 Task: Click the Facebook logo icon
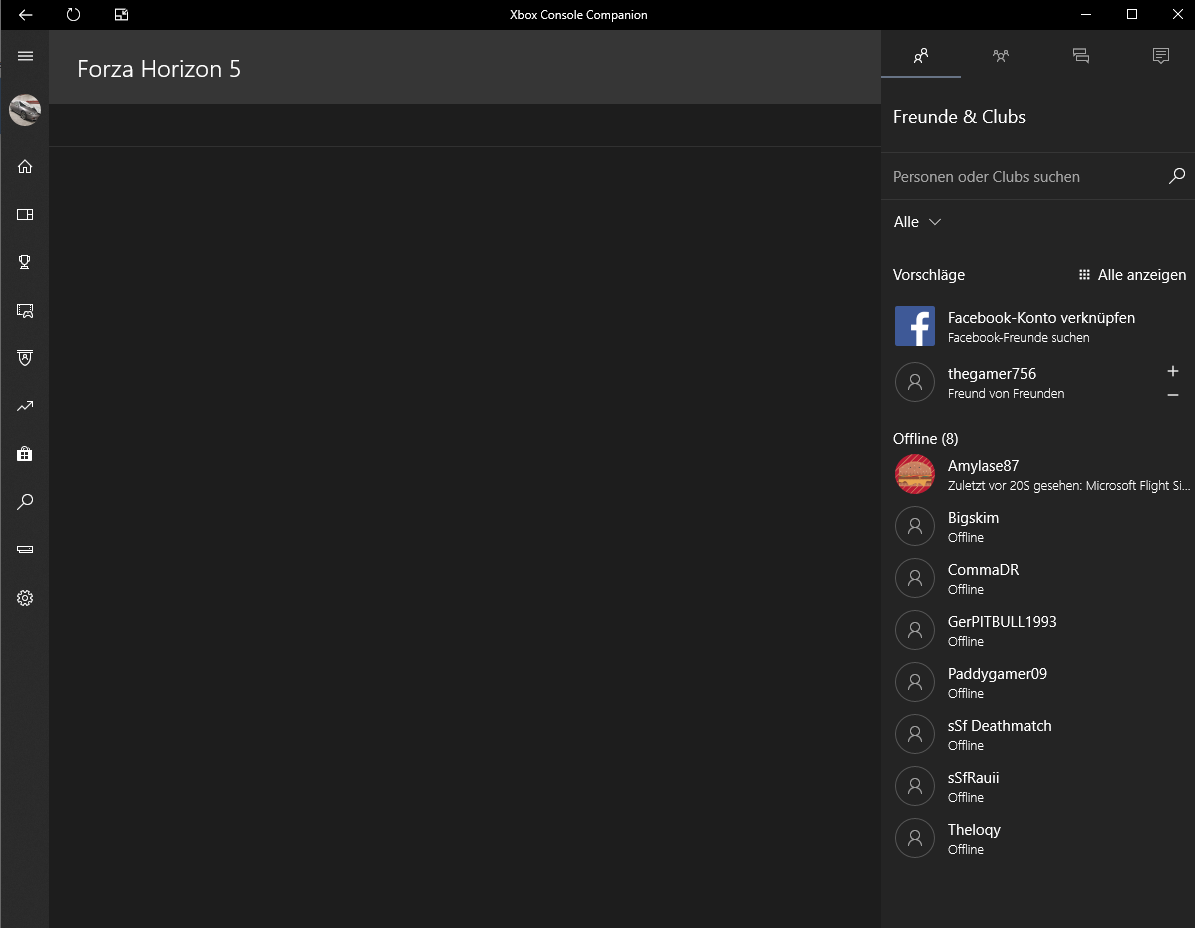click(915, 326)
